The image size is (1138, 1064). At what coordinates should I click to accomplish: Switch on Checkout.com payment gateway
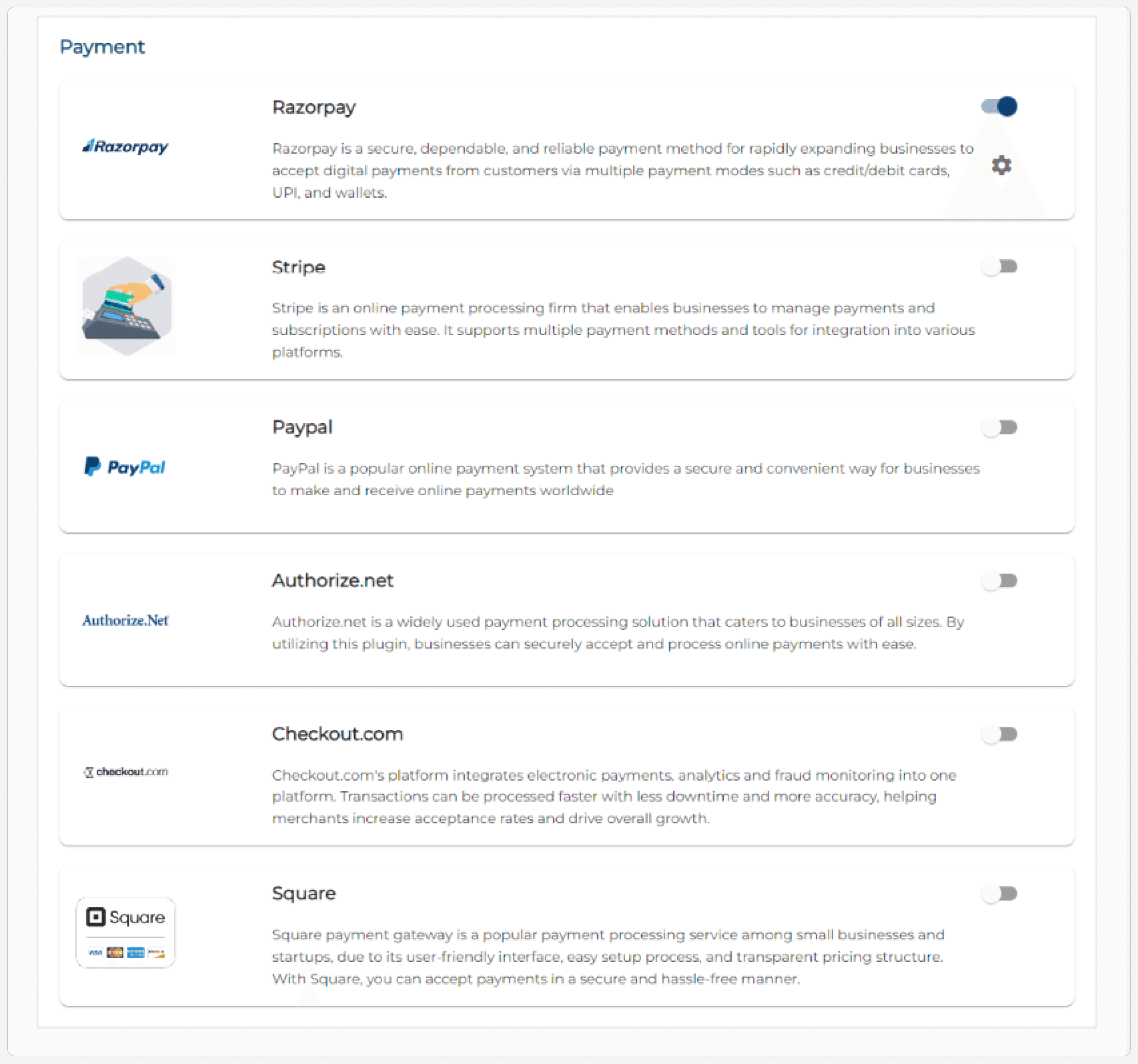[x=999, y=734]
